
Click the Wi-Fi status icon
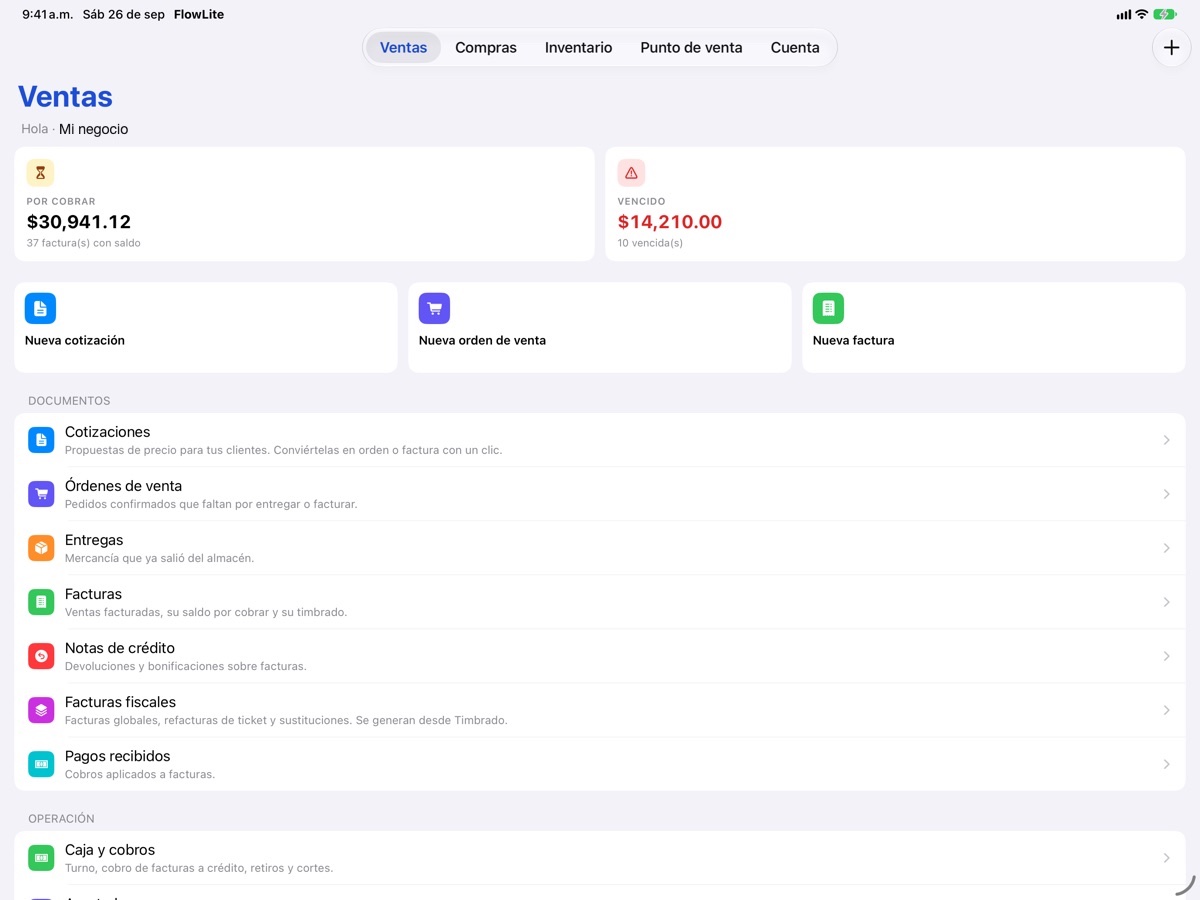(1141, 15)
